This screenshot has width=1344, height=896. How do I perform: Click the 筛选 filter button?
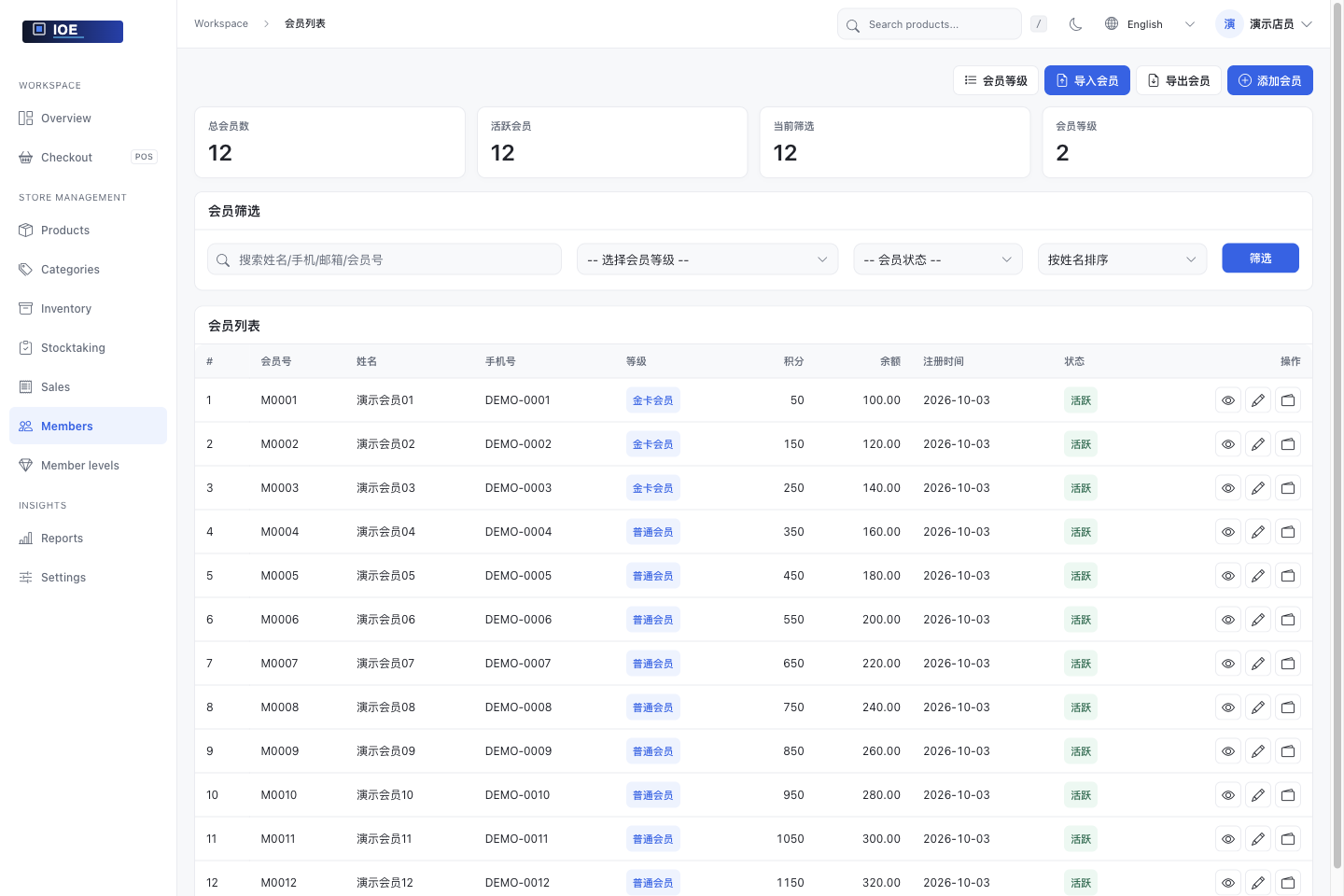1260,259
